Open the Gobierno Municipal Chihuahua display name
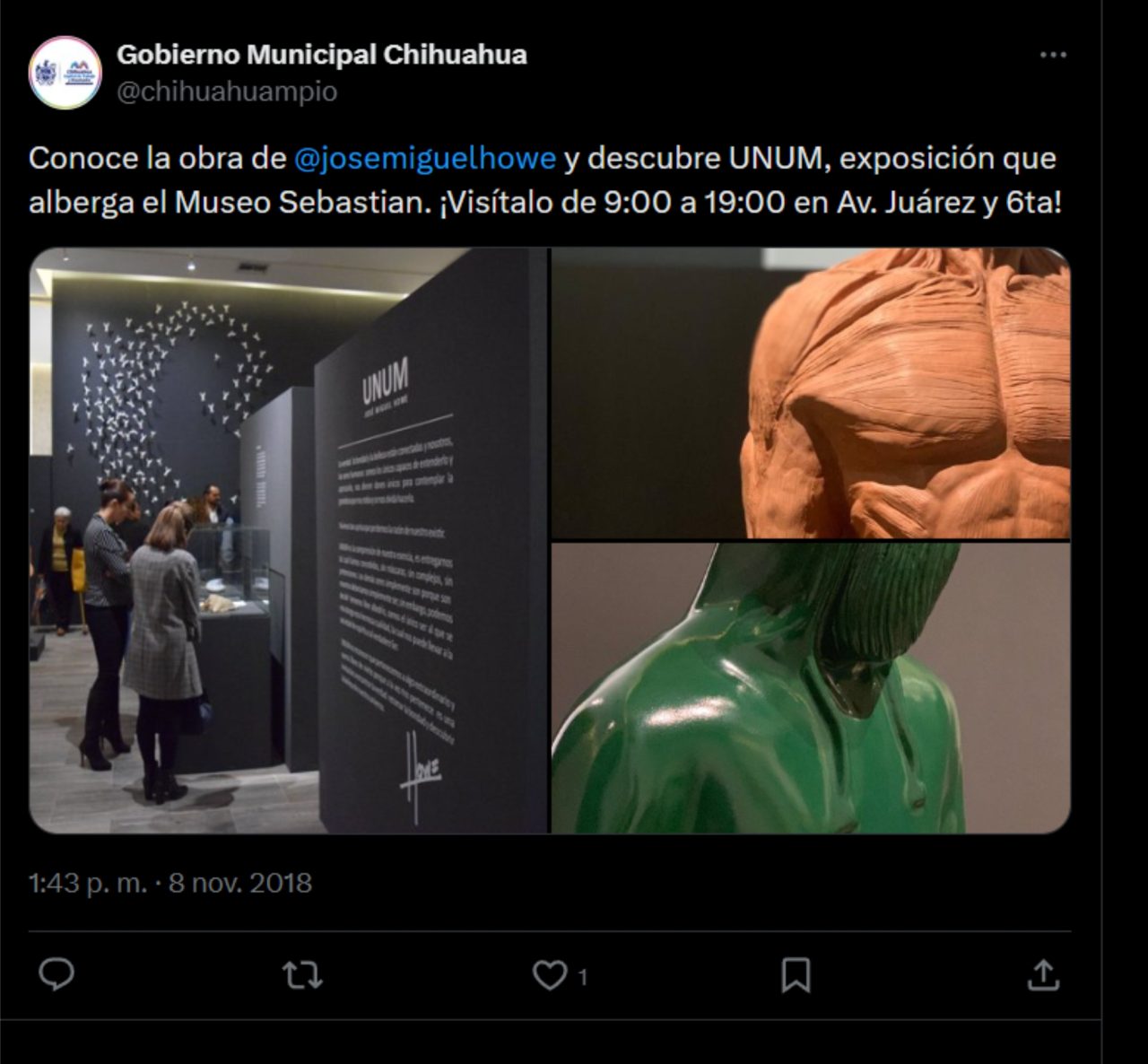 coord(322,55)
